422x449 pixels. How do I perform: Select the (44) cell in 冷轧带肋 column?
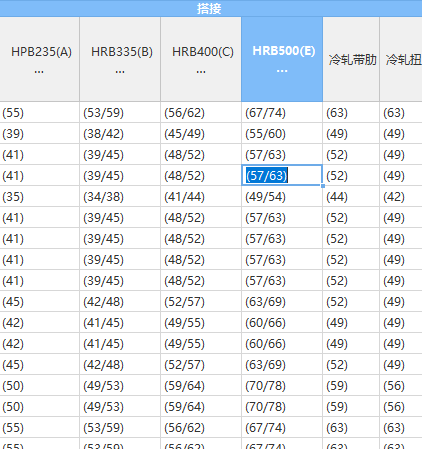point(351,196)
